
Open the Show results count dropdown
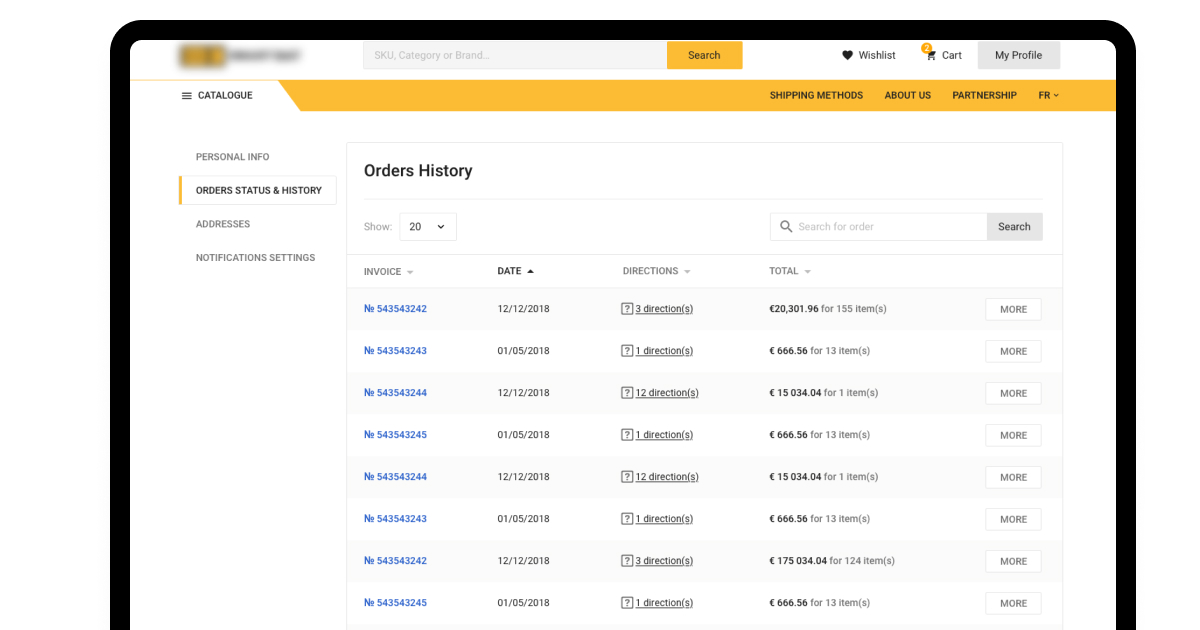[428, 226]
